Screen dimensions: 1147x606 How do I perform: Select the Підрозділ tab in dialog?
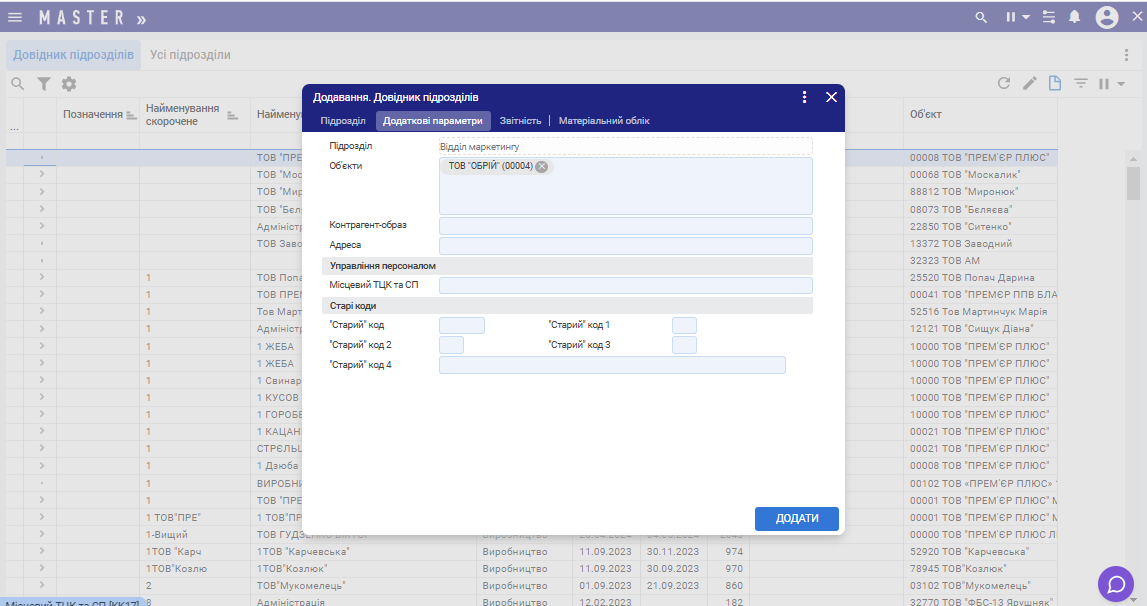(343, 121)
